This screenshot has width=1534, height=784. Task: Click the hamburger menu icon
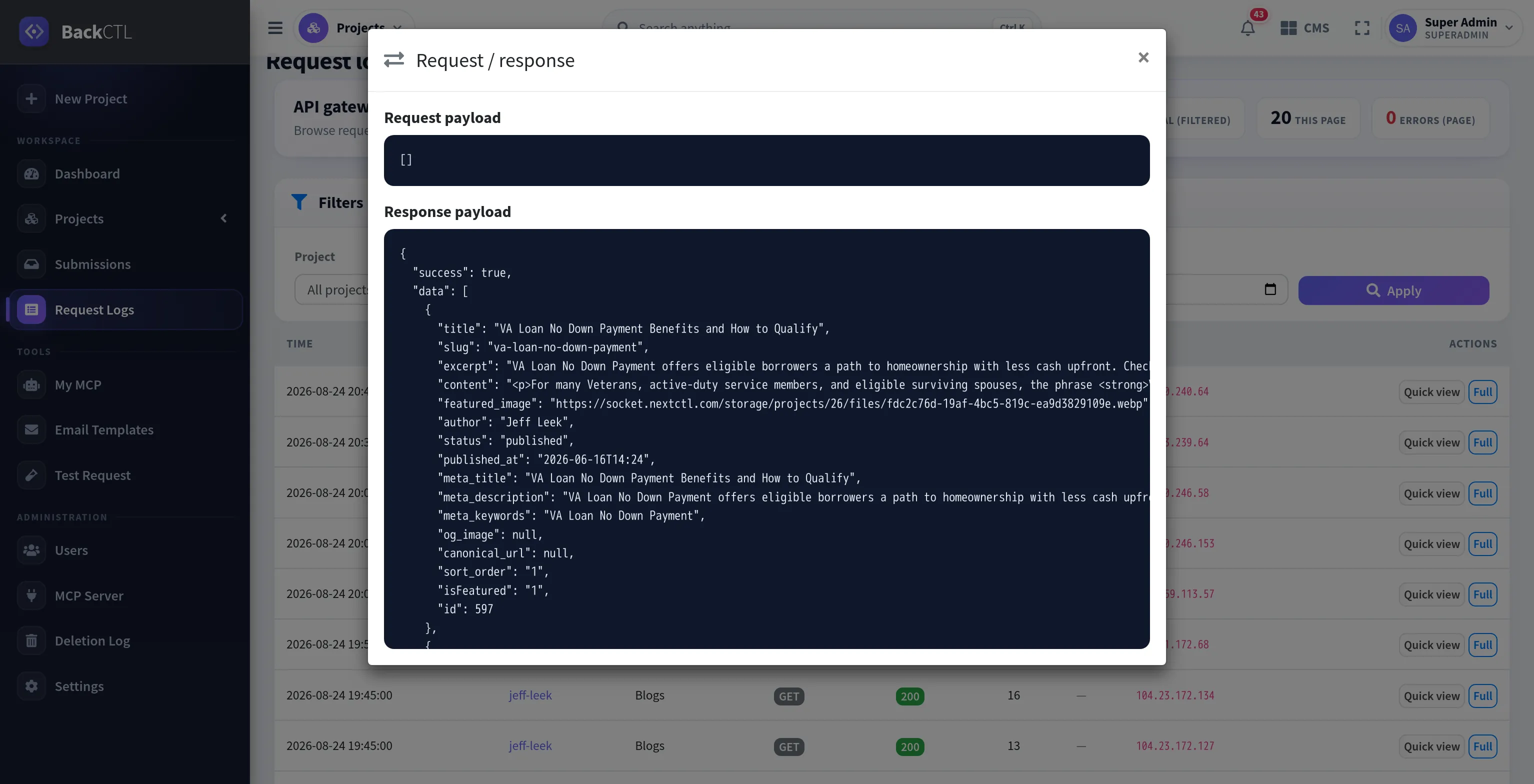point(275,28)
